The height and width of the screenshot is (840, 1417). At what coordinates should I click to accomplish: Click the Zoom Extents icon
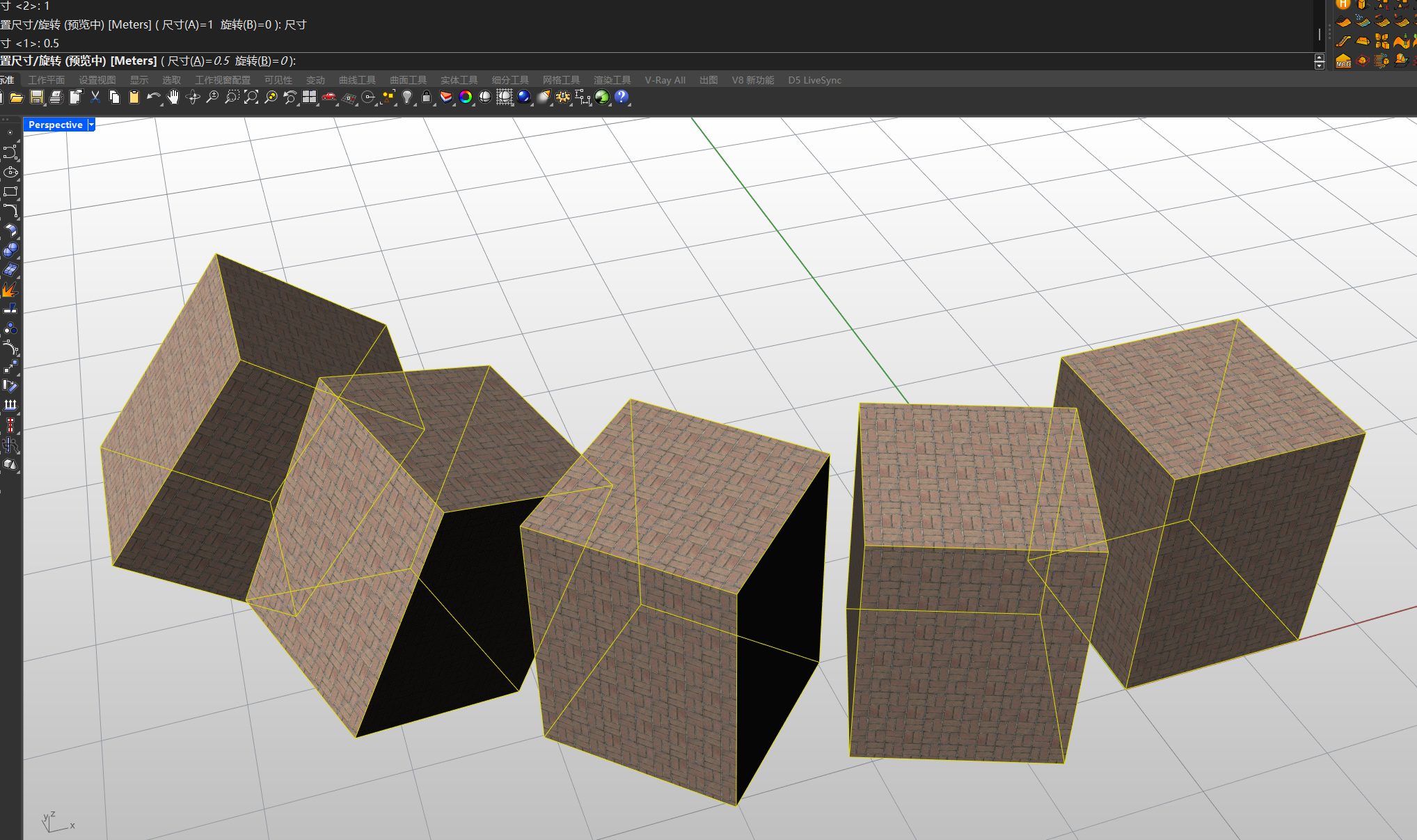(251, 97)
